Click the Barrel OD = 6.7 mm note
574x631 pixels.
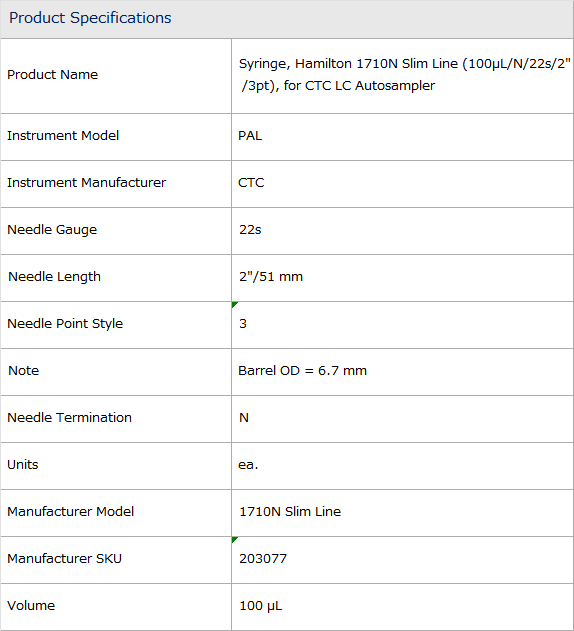click(x=302, y=371)
